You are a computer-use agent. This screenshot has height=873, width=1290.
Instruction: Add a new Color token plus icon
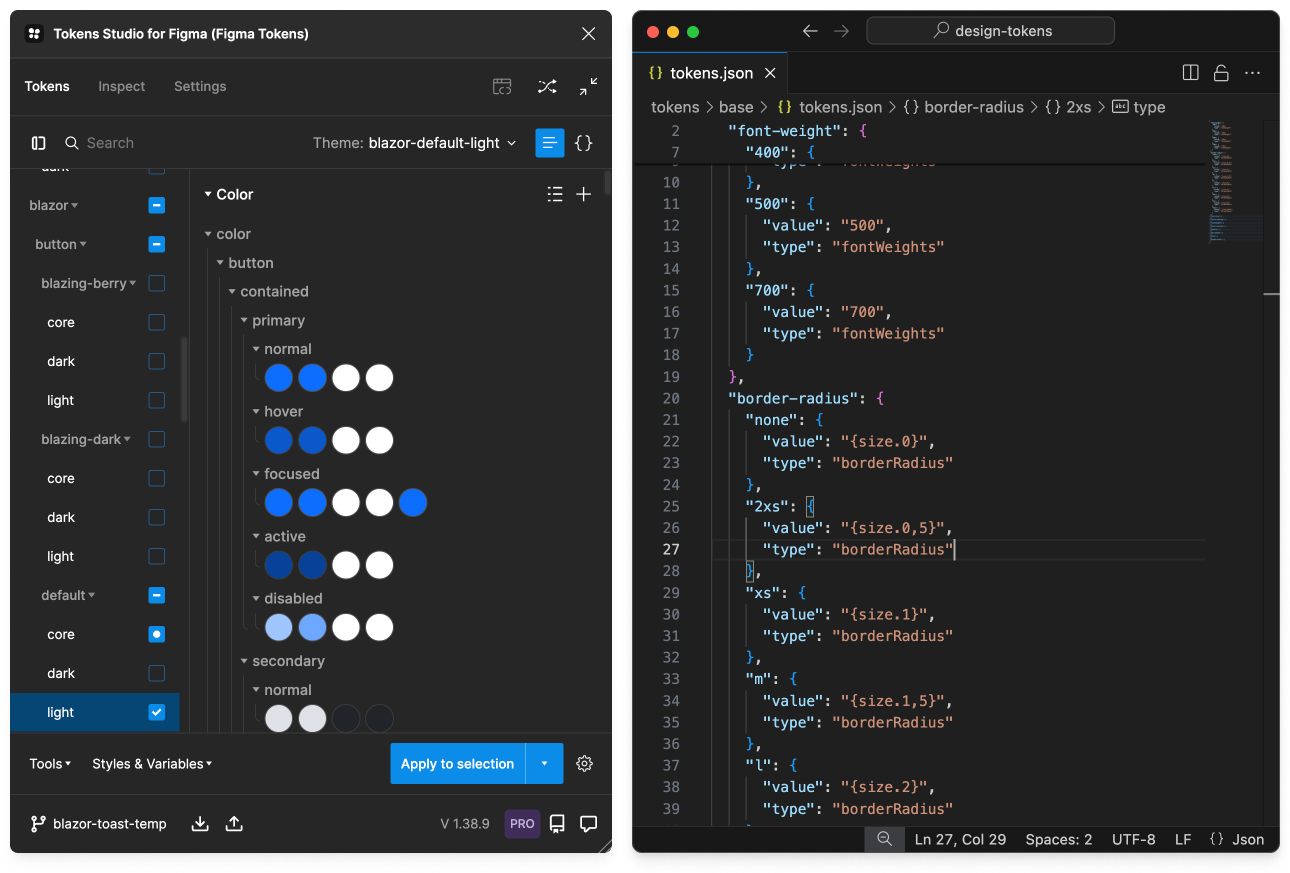(584, 194)
